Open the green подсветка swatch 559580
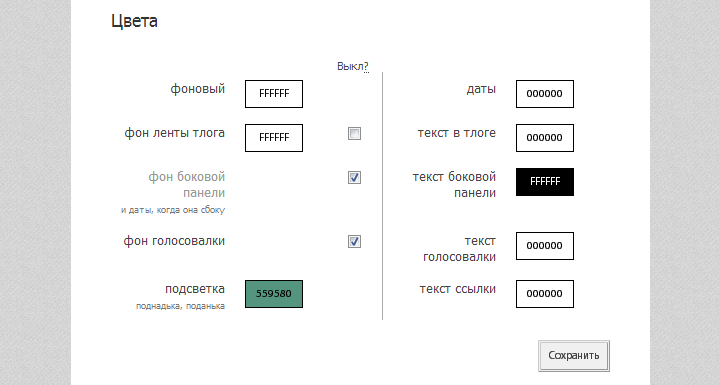This screenshot has height=385, width=719. pyautogui.click(x=274, y=294)
